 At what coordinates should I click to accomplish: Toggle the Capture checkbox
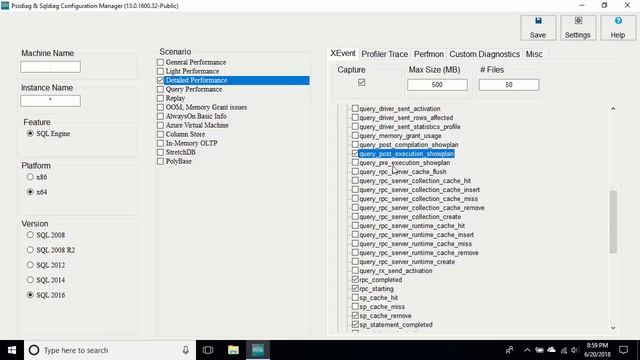[x=362, y=82]
